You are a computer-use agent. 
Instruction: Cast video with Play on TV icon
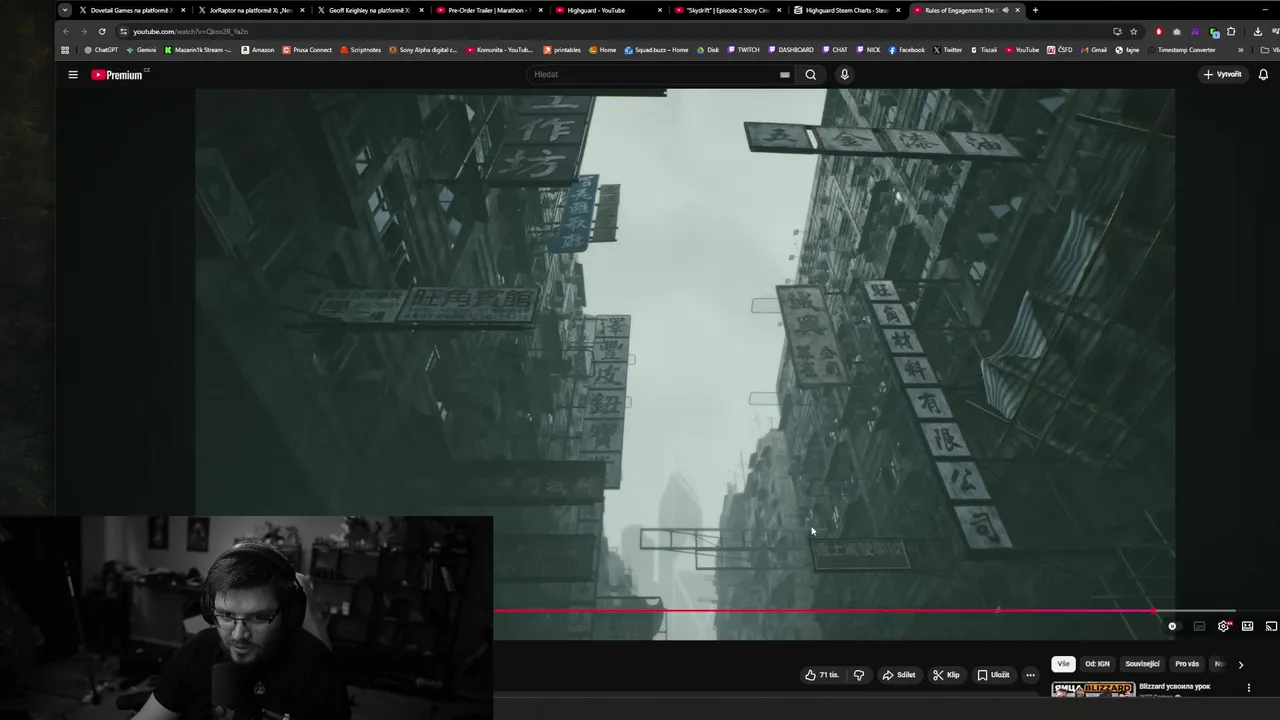(x=1271, y=627)
